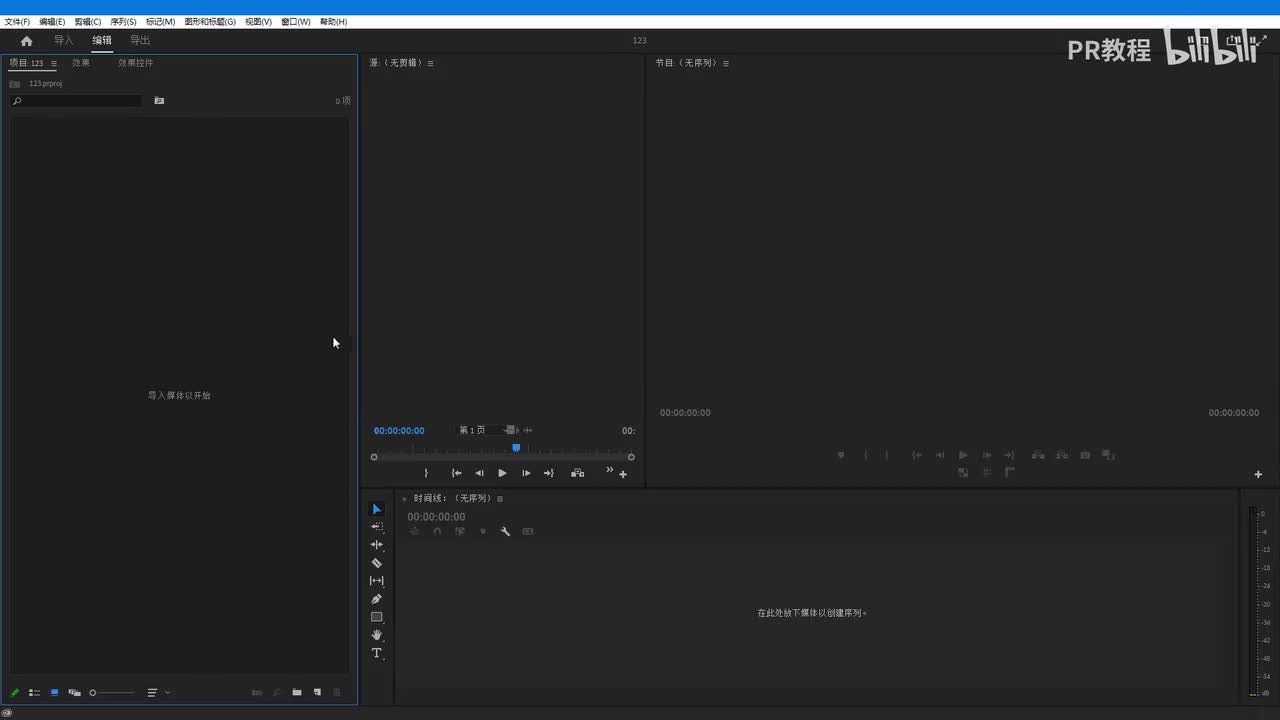Click the Project panel search field
The image size is (1280, 720).
[77, 101]
